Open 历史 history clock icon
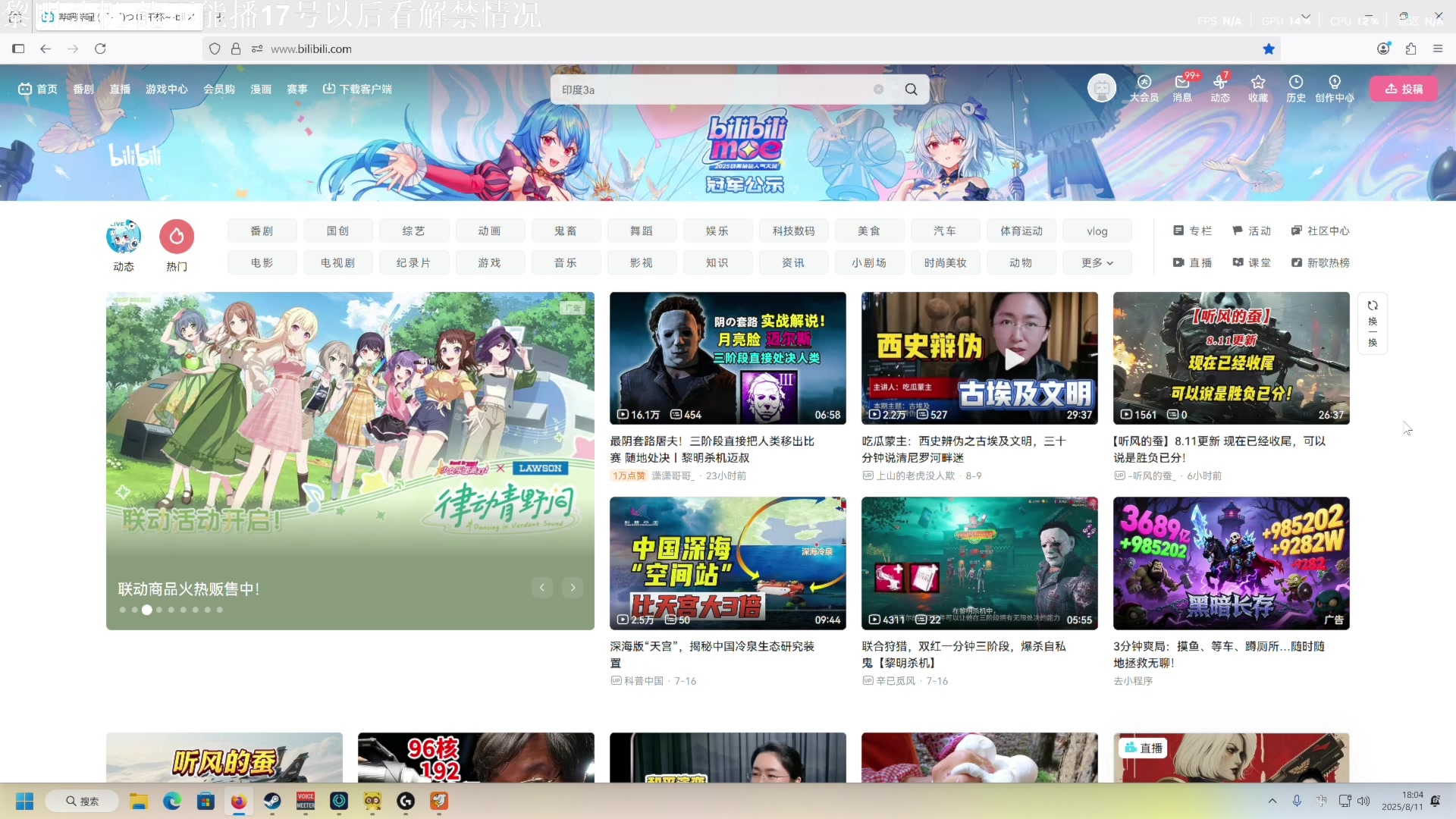Image resolution: width=1456 pixels, height=819 pixels. (x=1296, y=89)
